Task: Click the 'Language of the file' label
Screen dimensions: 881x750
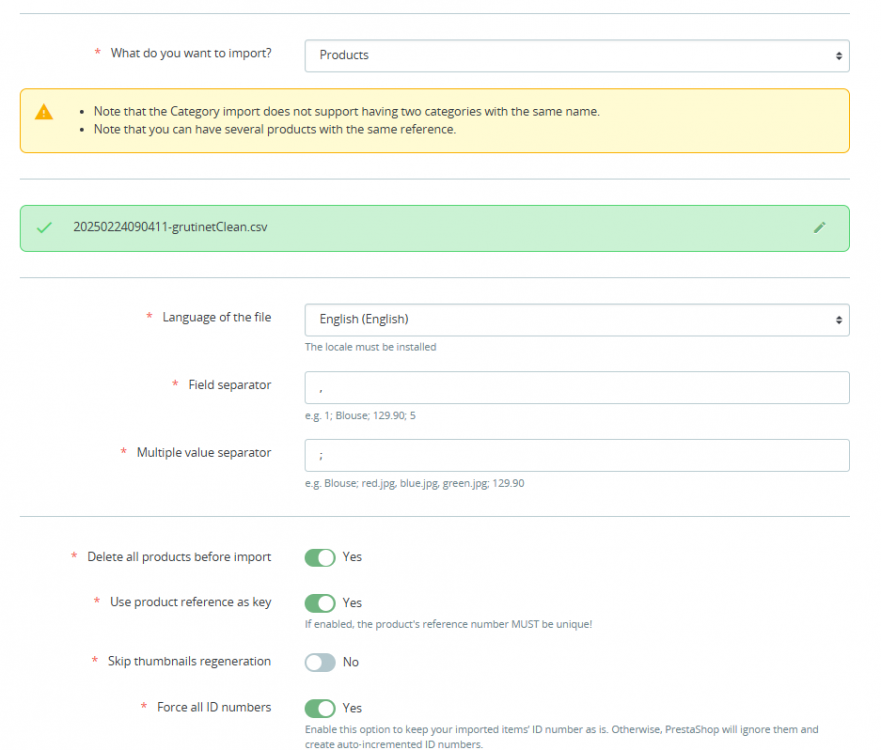Action: pyautogui.click(x=216, y=317)
